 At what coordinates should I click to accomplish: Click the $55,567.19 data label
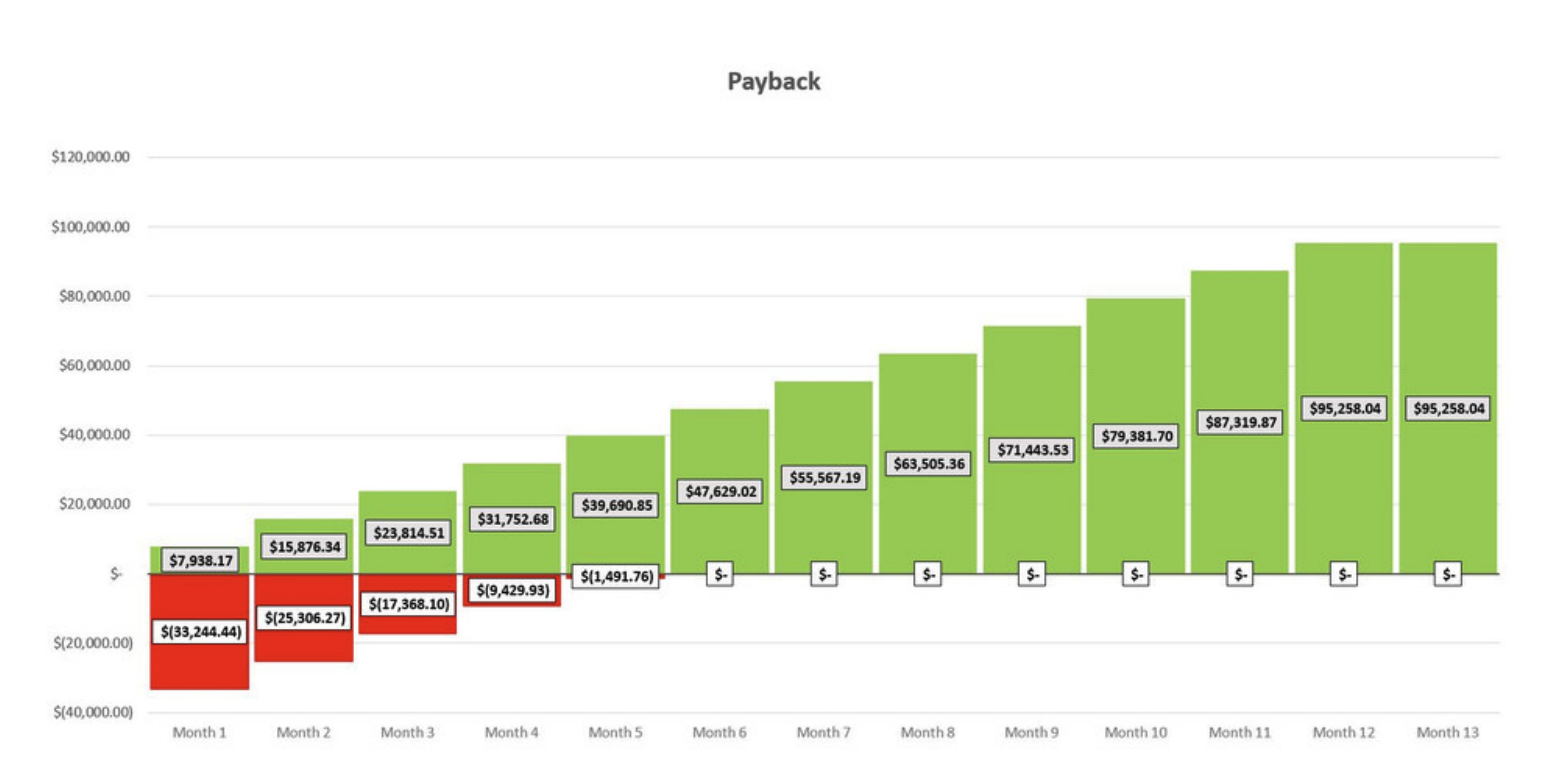pyautogui.click(x=824, y=478)
